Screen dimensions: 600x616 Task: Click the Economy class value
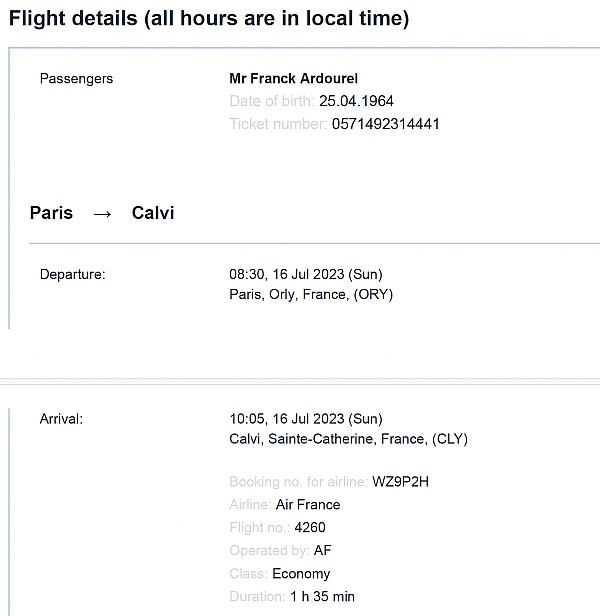point(301,574)
